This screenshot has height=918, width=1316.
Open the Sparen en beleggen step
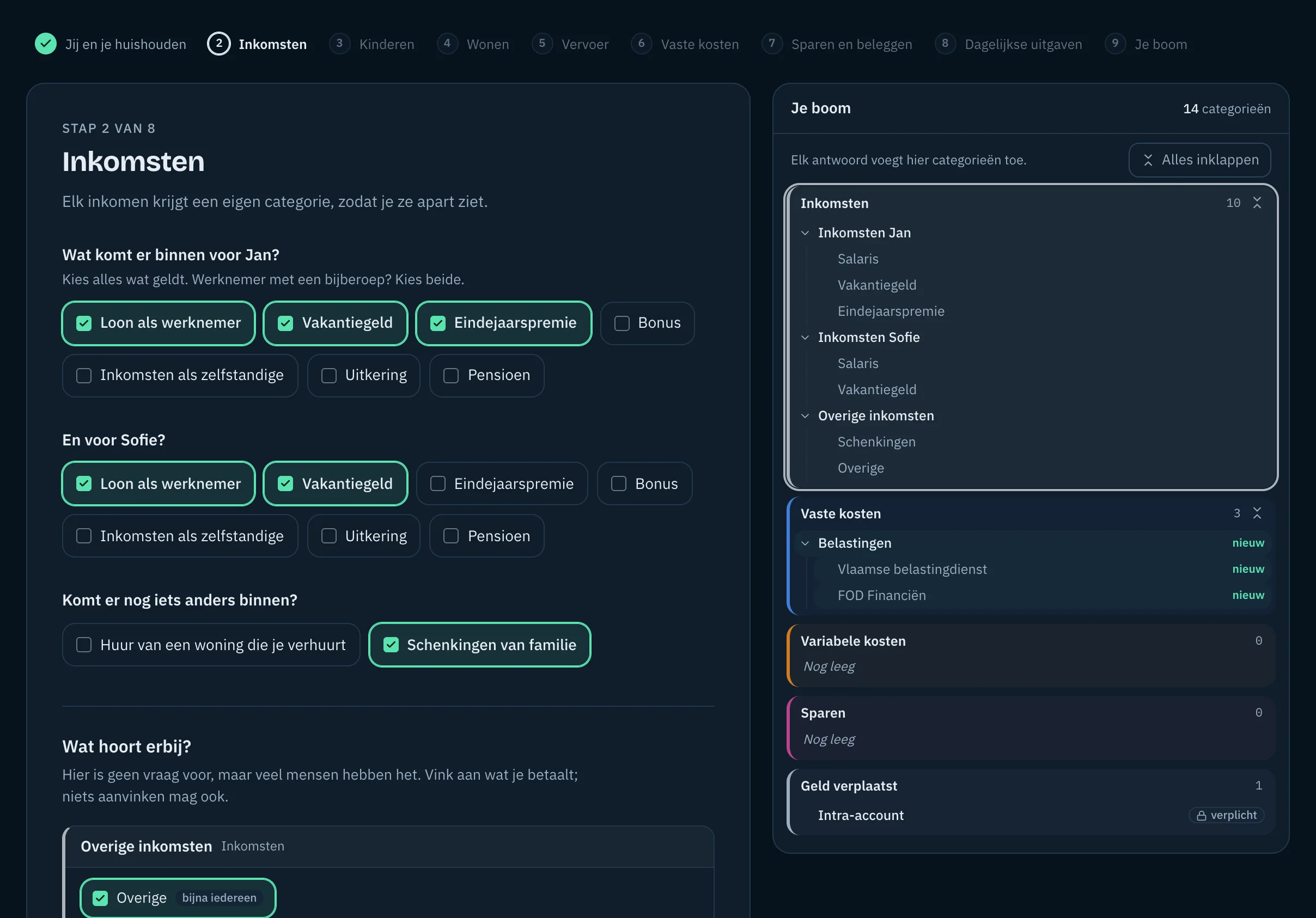coord(837,44)
